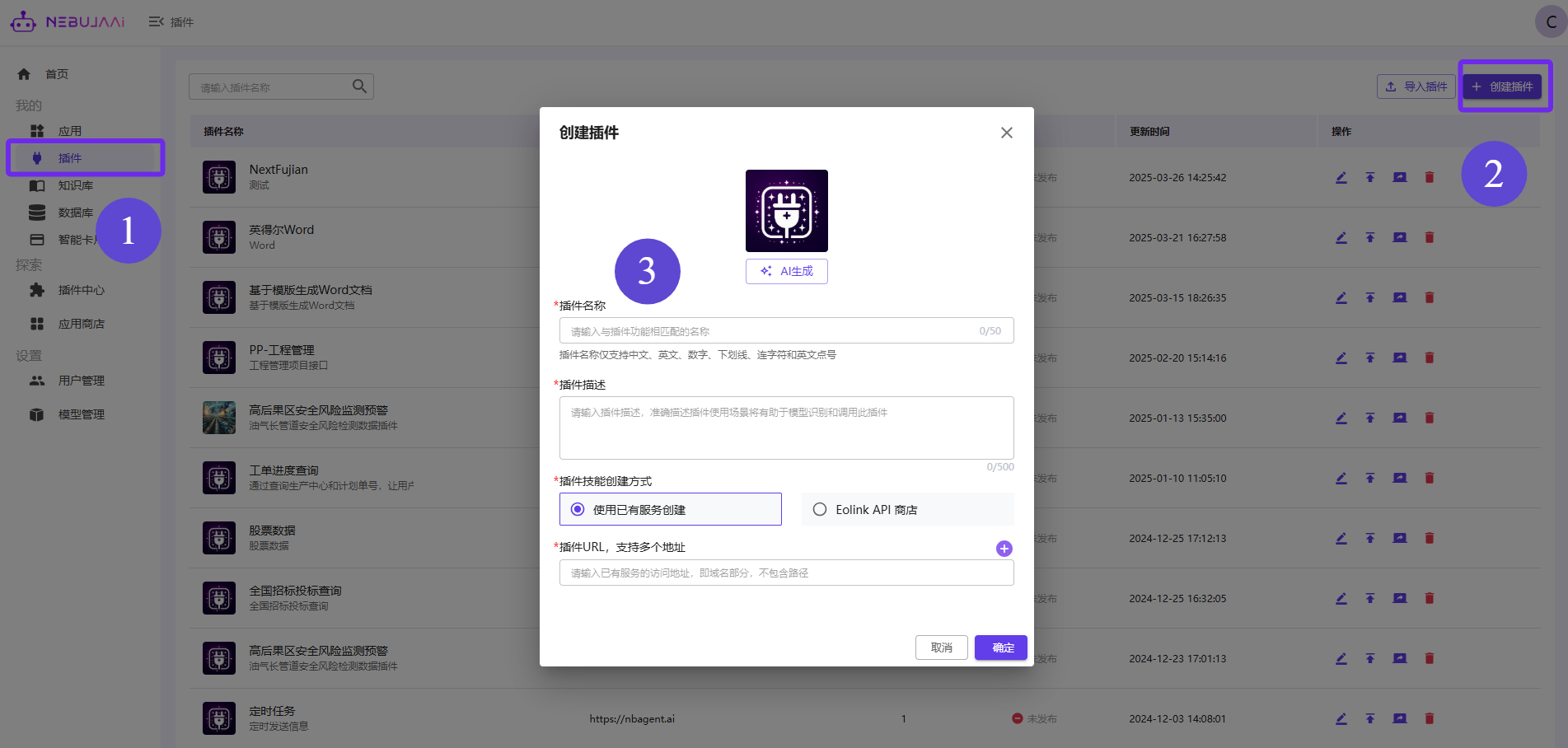1568x748 pixels.
Task: Publish 股票数据 plugin via upload icon
Action: coord(1370,537)
